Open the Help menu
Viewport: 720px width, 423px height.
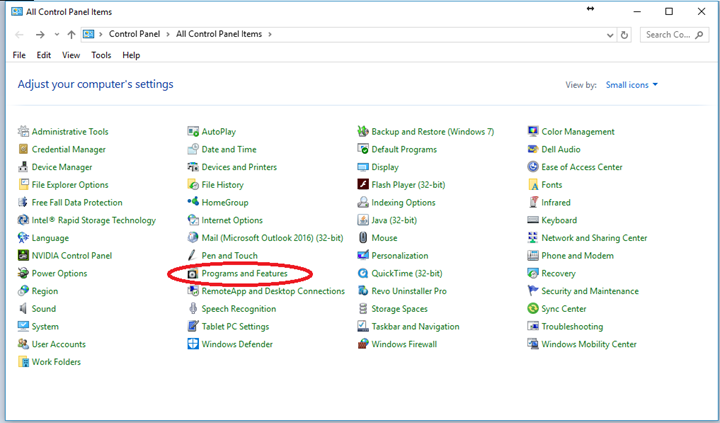coord(131,55)
